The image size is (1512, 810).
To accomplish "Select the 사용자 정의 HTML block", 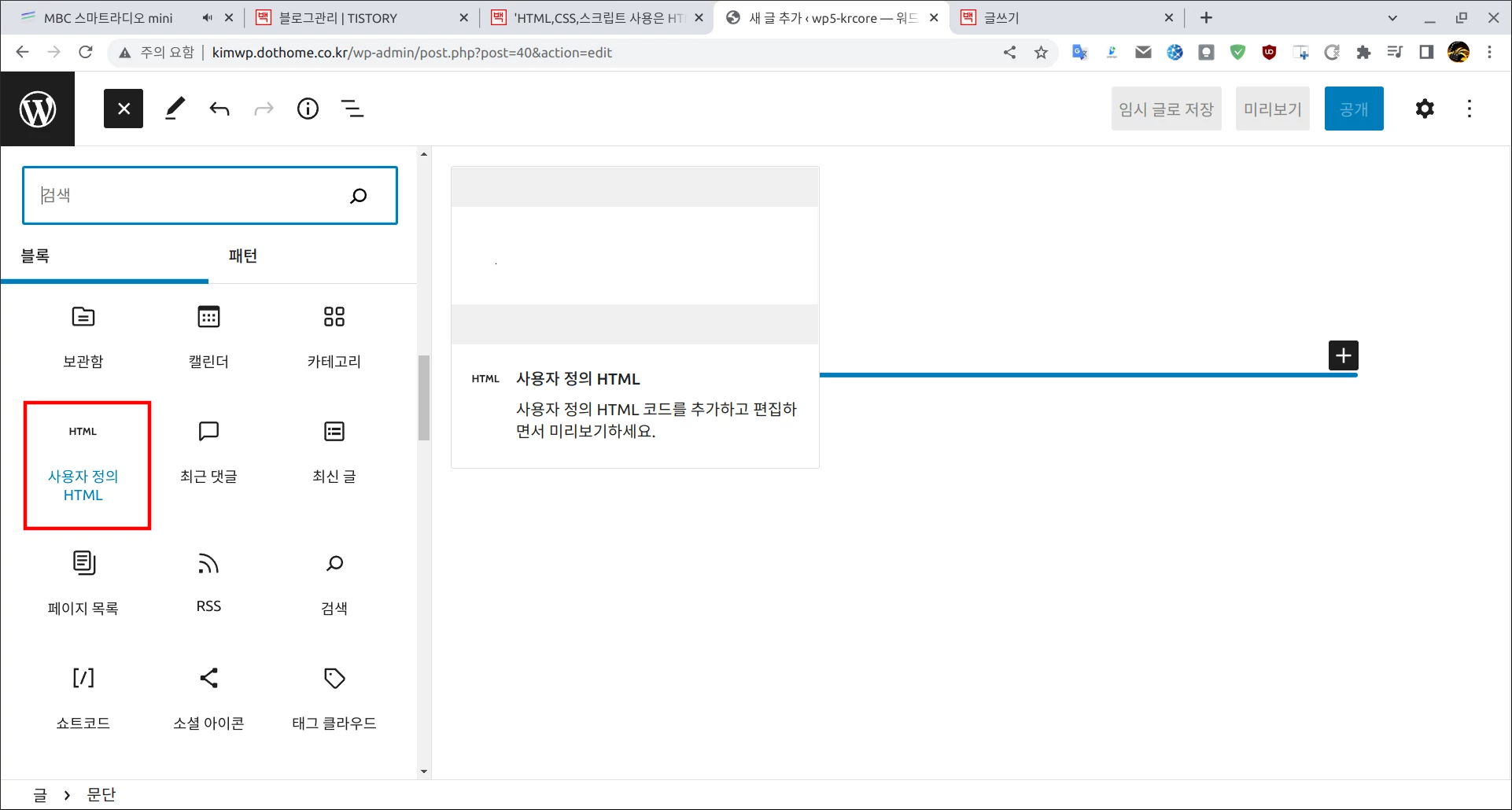I will pyautogui.click(x=87, y=464).
